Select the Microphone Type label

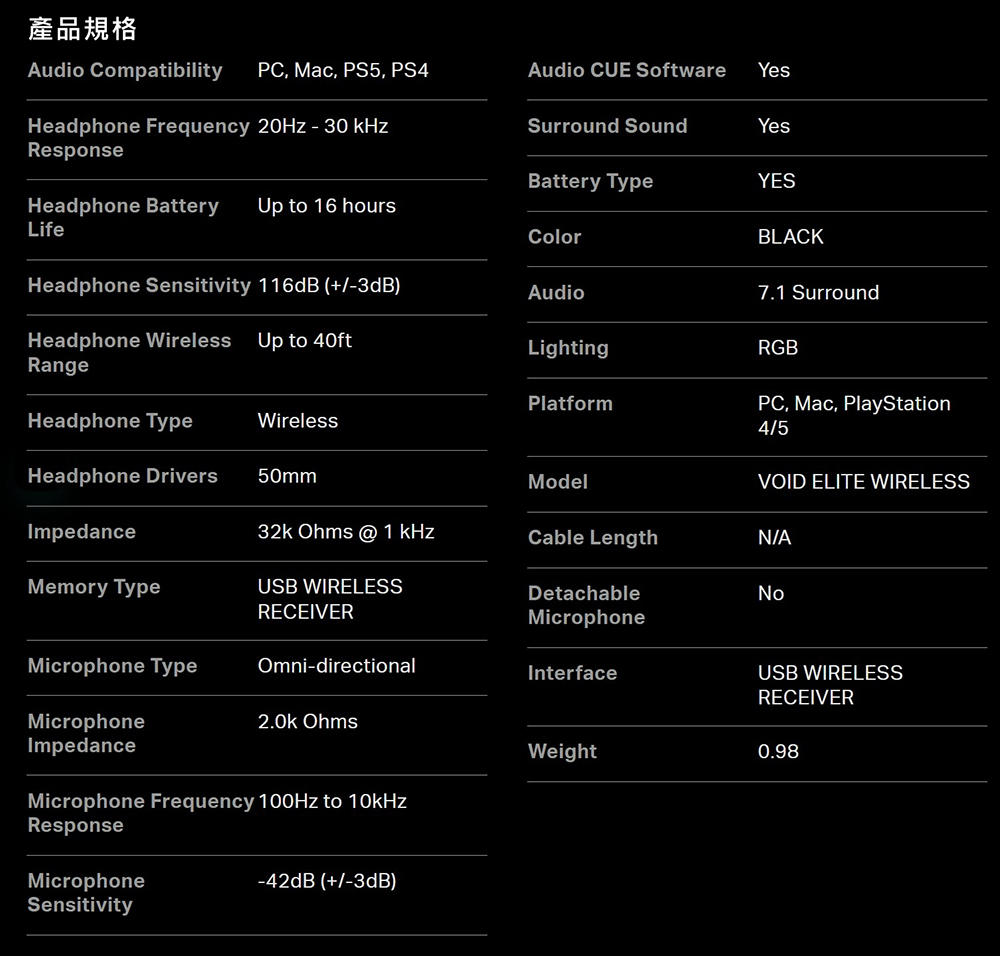pyautogui.click(x=112, y=666)
